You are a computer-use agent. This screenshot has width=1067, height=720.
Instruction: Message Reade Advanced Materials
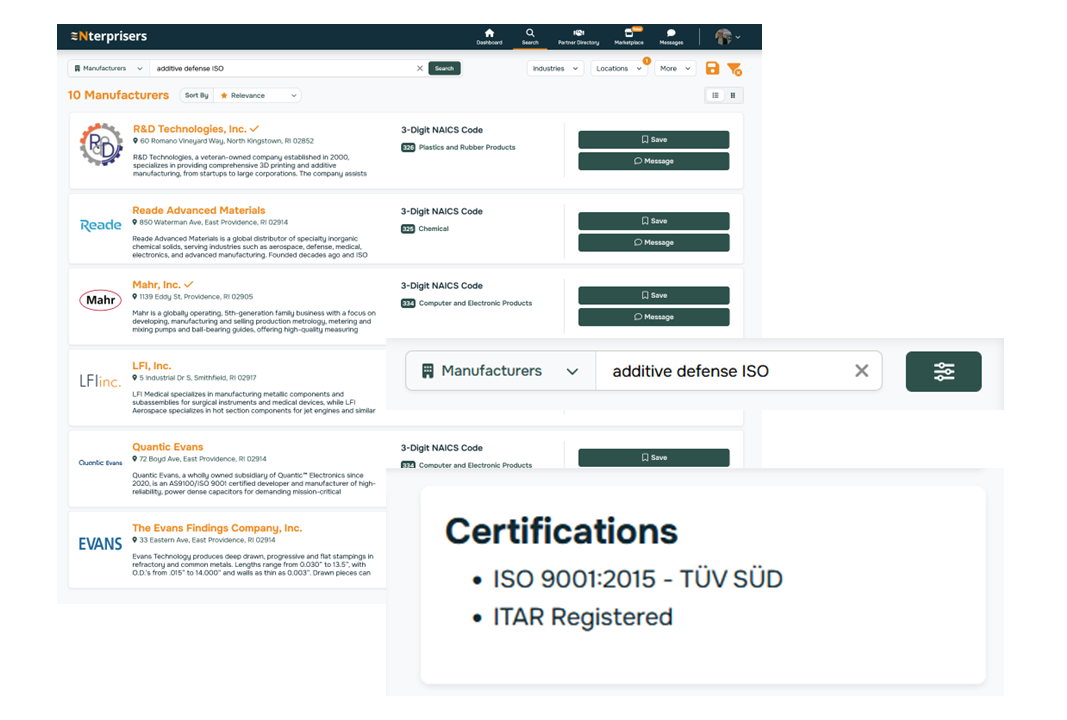coord(653,242)
